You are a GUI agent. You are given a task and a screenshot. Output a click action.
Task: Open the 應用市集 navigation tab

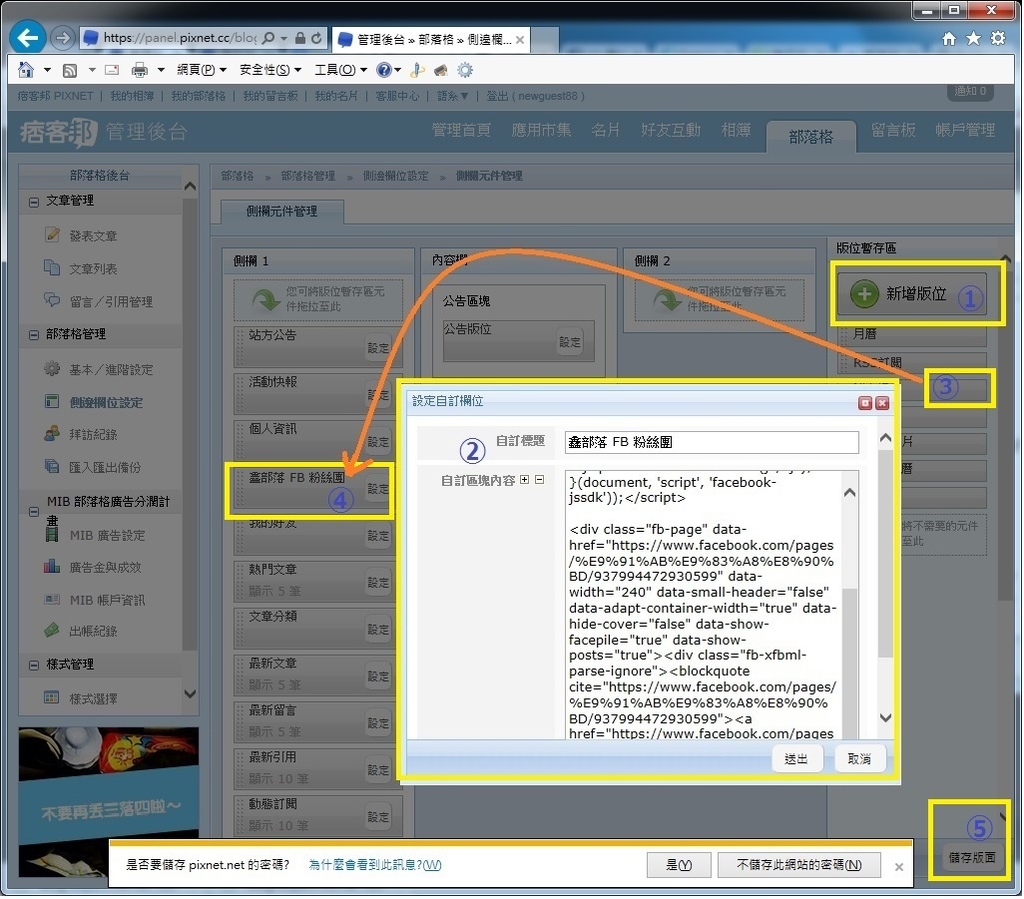(x=541, y=130)
